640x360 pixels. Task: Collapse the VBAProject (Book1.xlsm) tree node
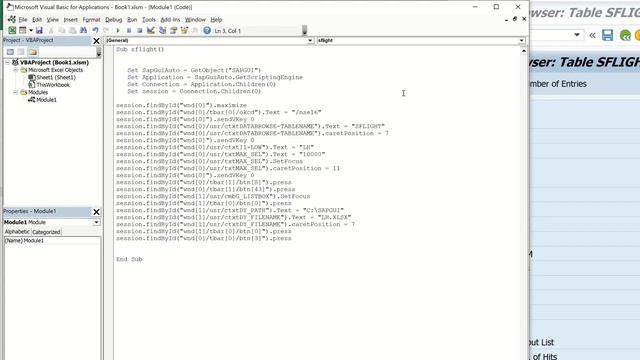7,62
